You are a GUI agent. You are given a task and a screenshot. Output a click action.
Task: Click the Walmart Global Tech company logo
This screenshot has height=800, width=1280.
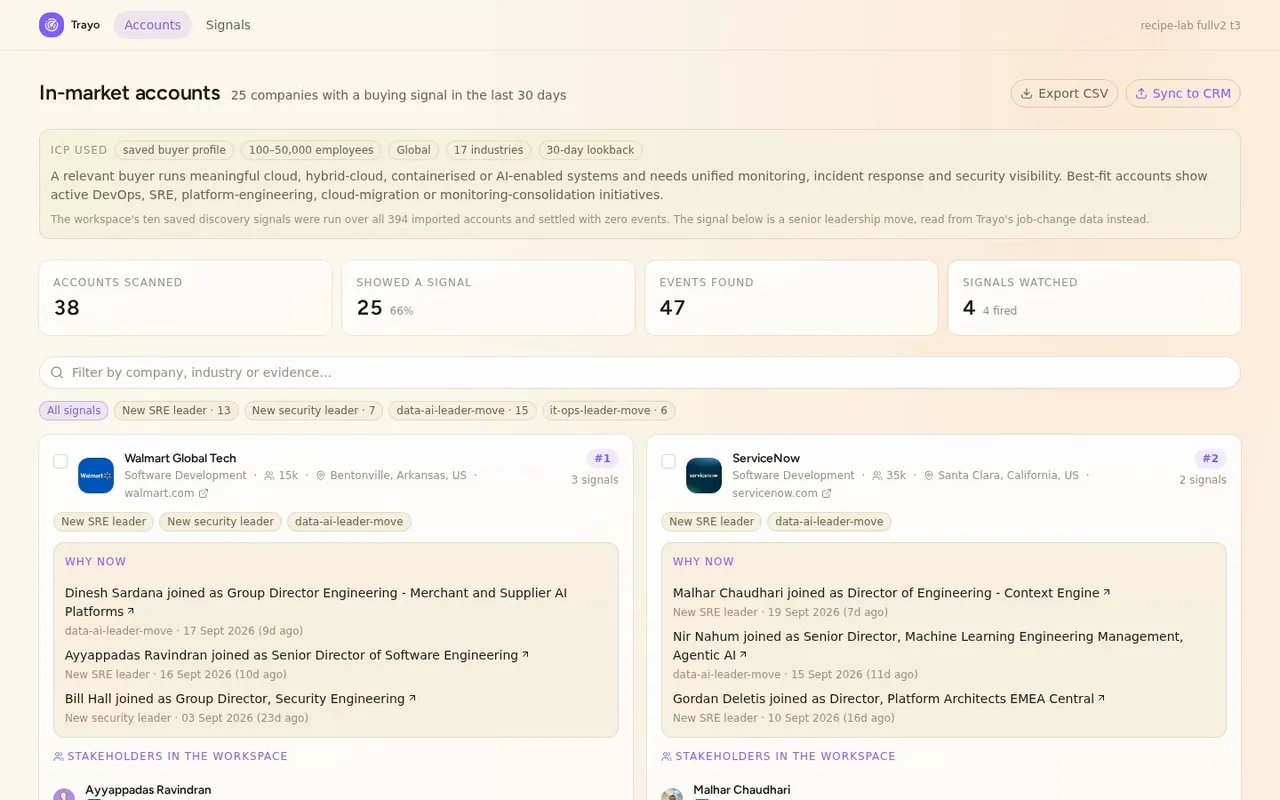click(x=96, y=476)
